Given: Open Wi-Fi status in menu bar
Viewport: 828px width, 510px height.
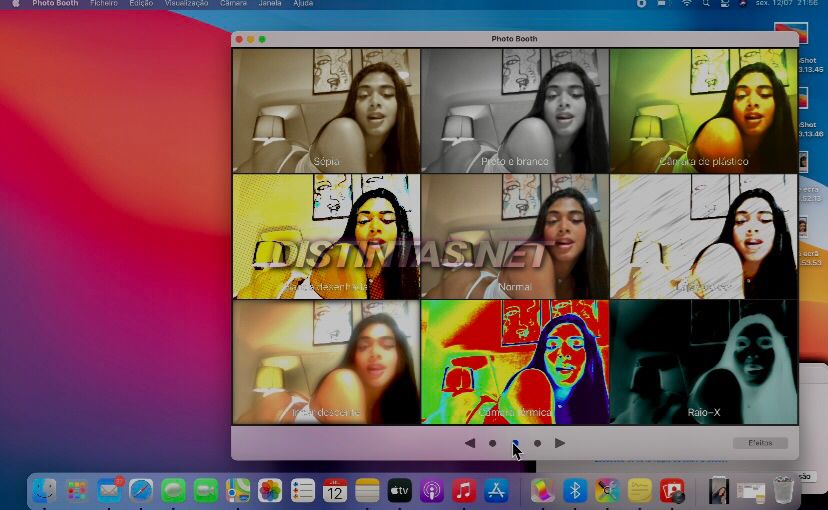Looking at the screenshot, I should (x=686, y=3).
